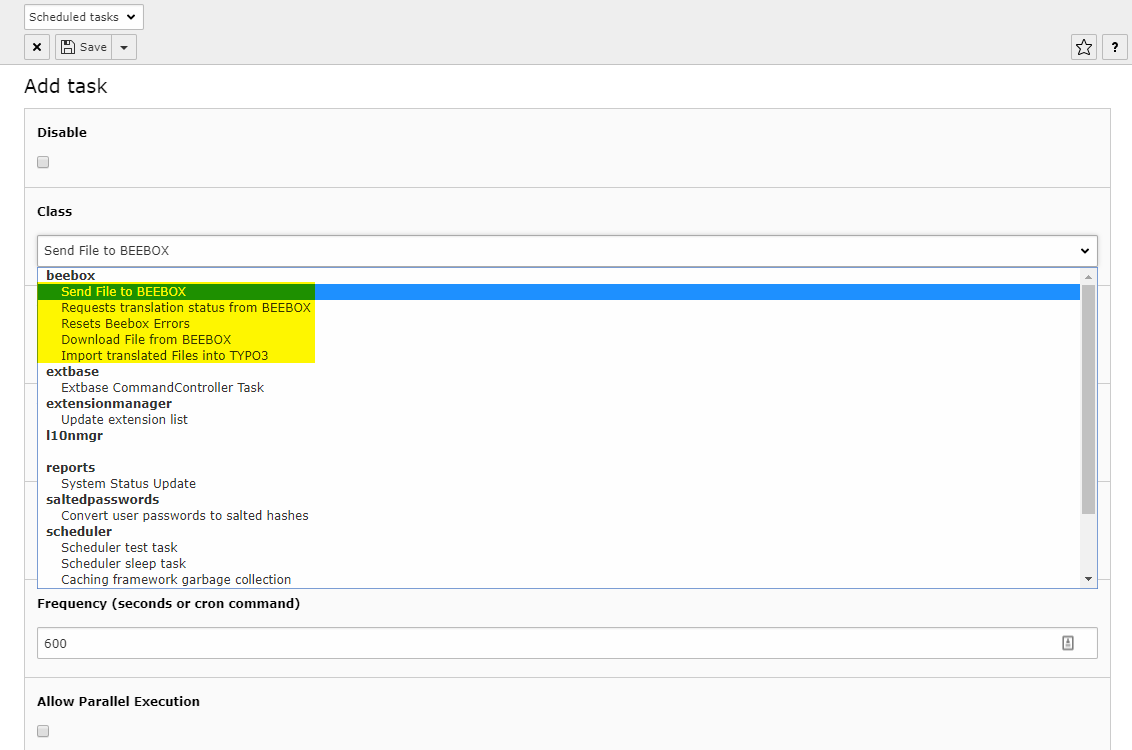Pick Download File from BEEBOX

[x=146, y=340]
